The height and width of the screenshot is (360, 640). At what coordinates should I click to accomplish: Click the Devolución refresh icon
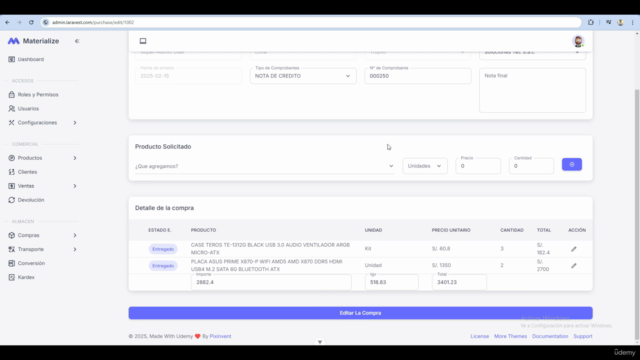click(x=11, y=200)
